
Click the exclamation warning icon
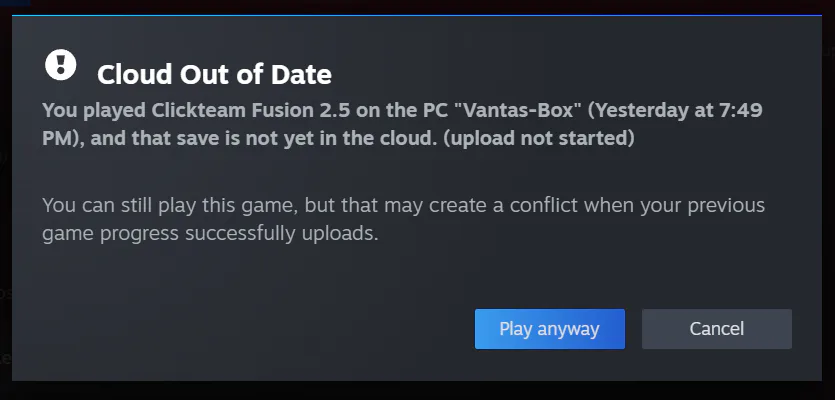tap(61, 65)
